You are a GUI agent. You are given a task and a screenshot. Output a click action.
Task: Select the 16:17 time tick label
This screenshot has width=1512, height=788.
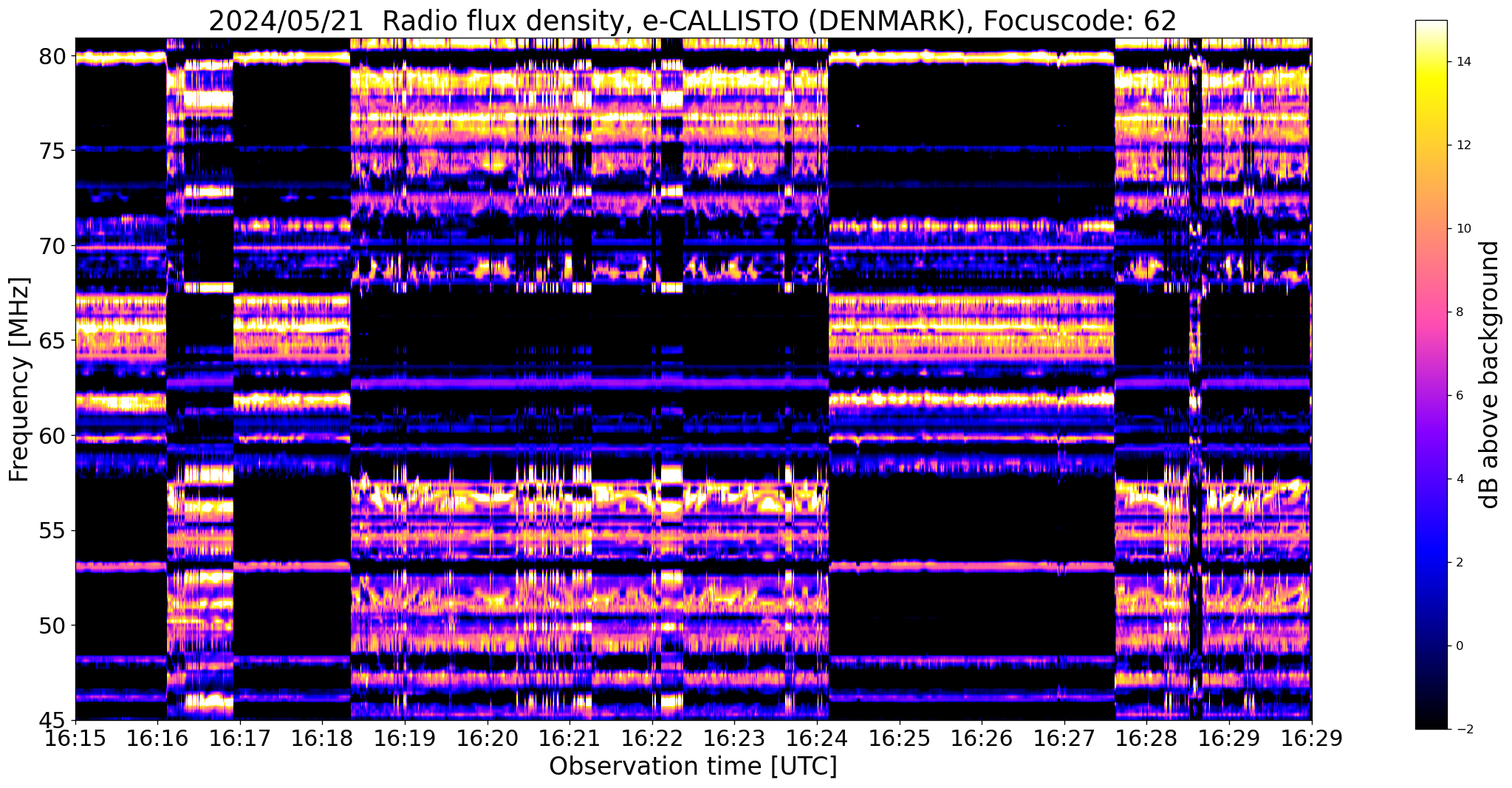pos(240,739)
